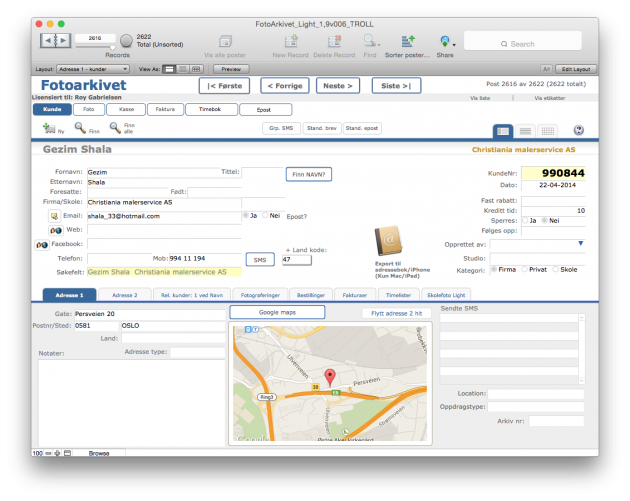Choose Skole as Kategori
The image size is (630, 501).
pos(556,270)
